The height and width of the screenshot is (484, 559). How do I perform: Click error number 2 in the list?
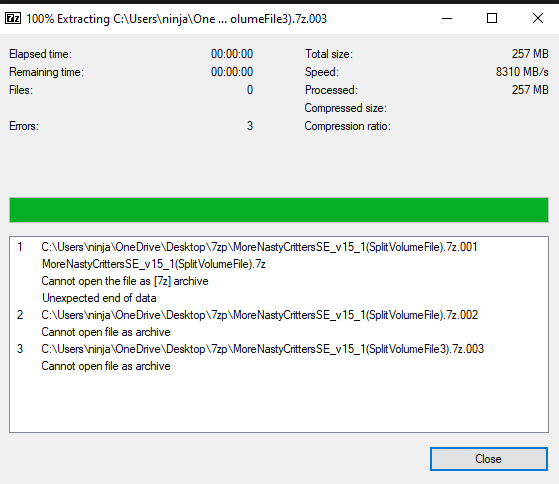(20, 315)
